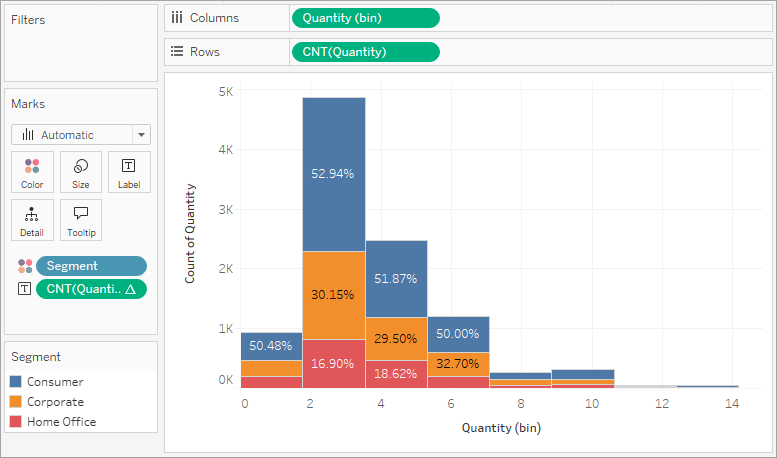Click the Columns shelf icon
Image resolution: width=777 pixels, height=458 pixels.
[177, 18]
